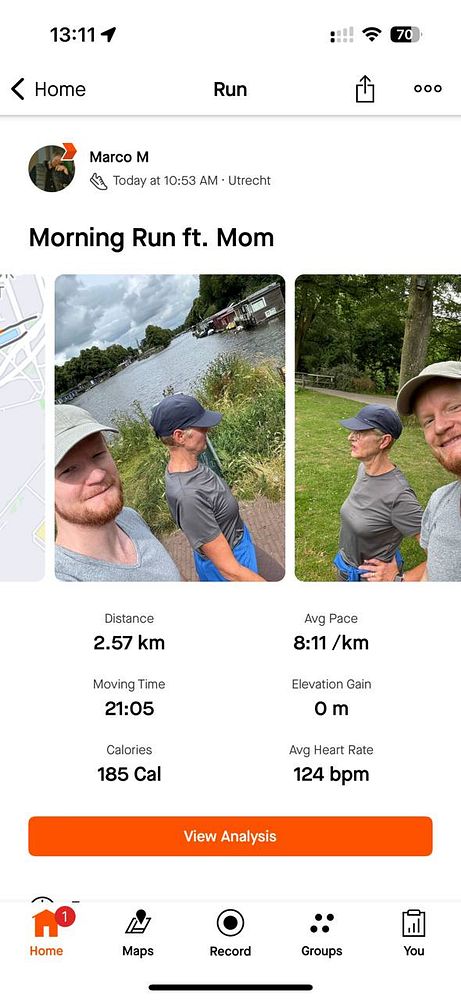This screenshot has height=1000, width=461.
Task: Open the park selfie photo
Action: tap(377, 428)
